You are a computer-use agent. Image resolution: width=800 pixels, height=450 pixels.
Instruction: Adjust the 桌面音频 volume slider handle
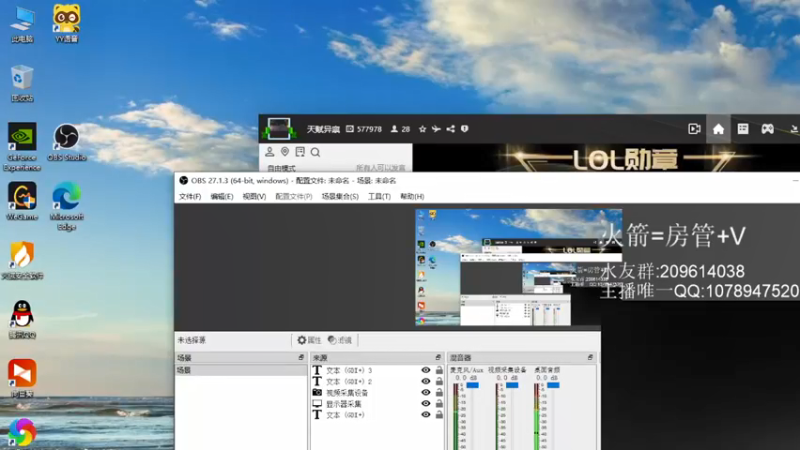(553, 385)
